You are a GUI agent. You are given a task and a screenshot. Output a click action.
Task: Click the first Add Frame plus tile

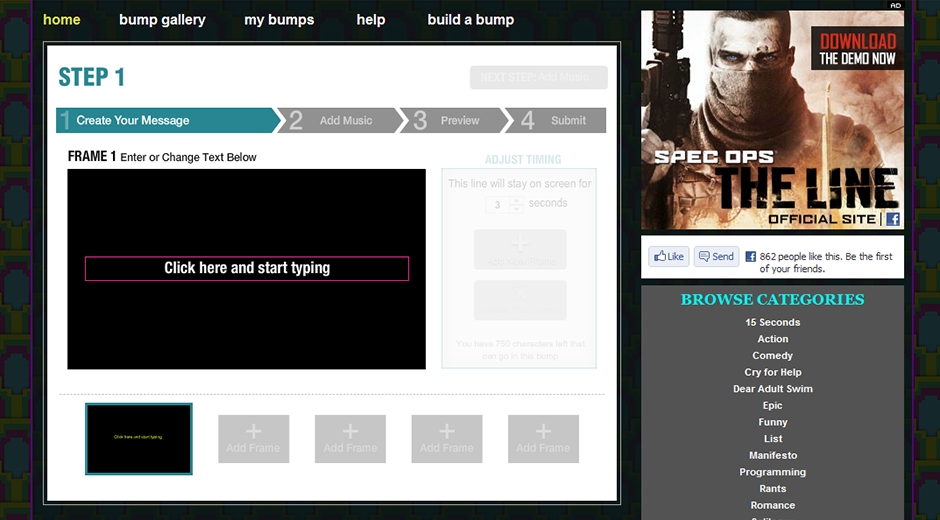[254, 439]
